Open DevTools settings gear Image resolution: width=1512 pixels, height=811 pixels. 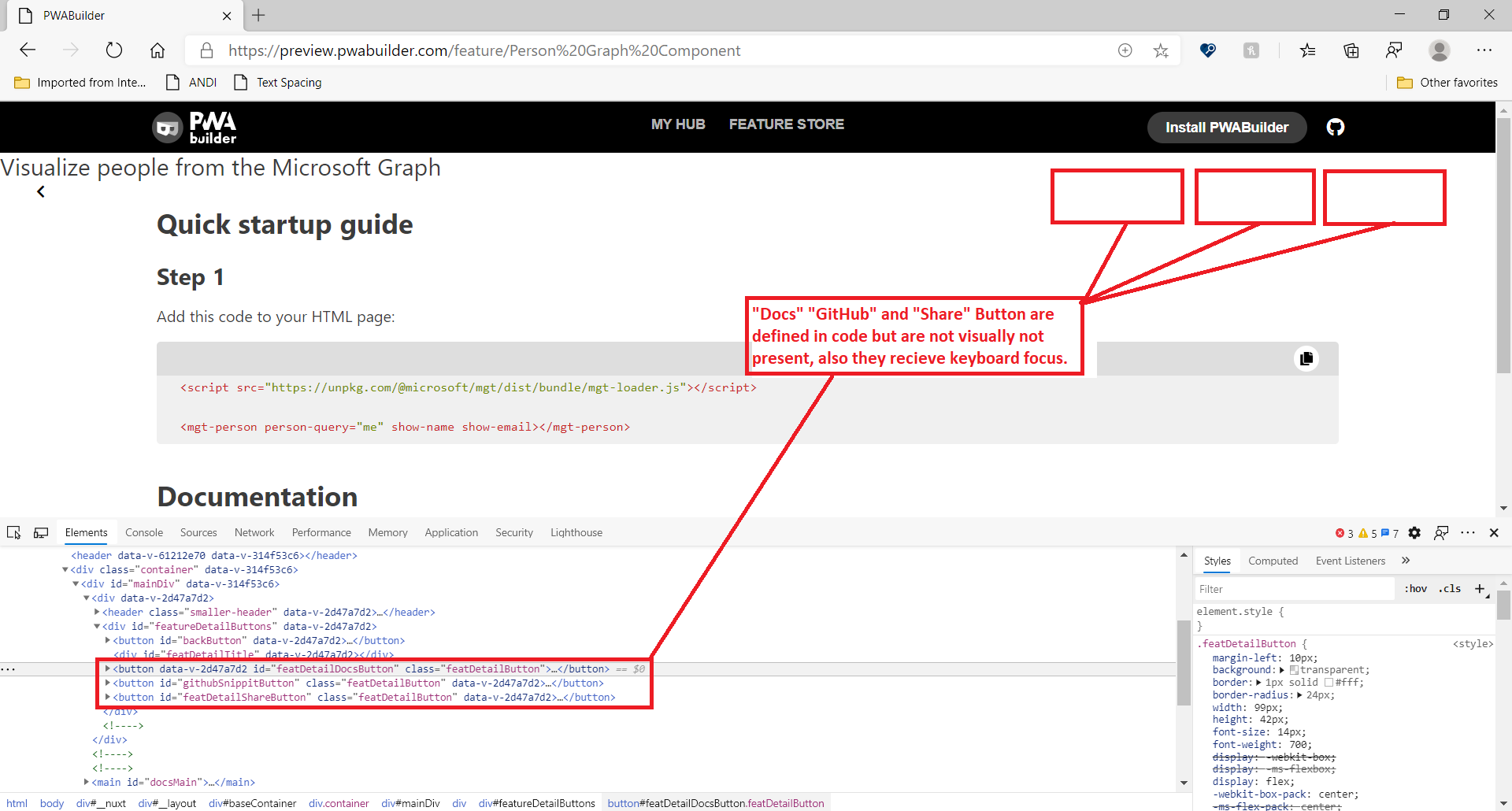tap(1414, 533)
